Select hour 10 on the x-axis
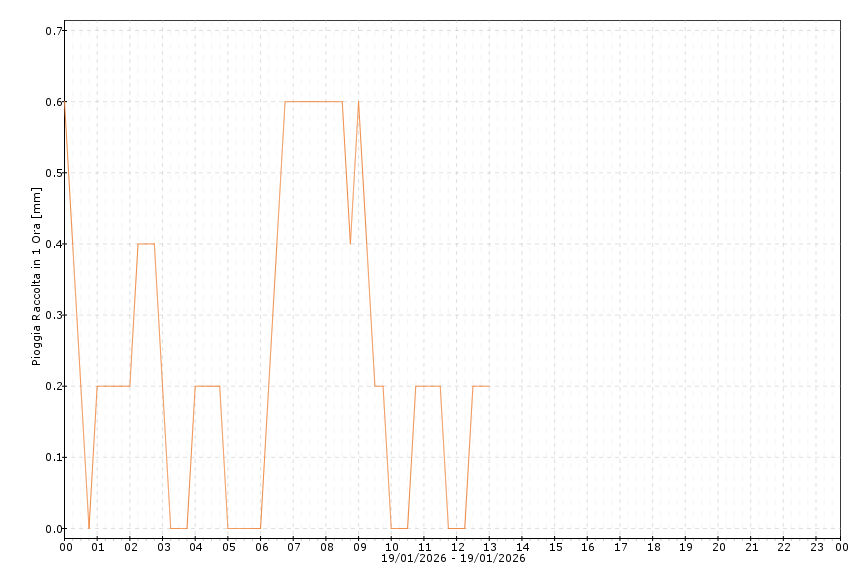This screenshot has height=573, width=860. point(391,547)
